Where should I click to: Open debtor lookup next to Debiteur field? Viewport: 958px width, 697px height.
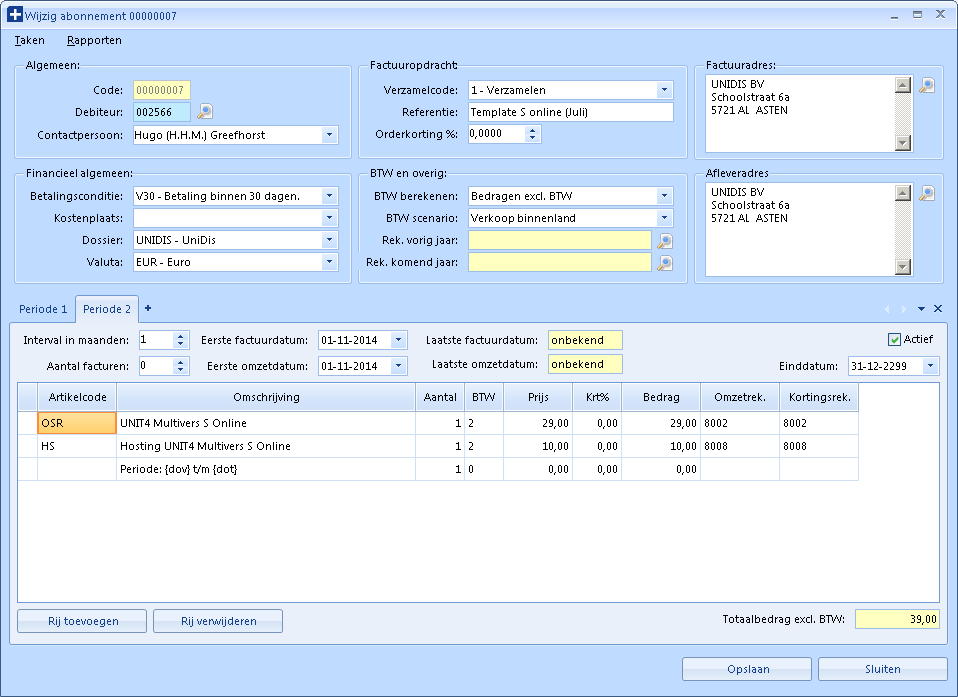pos(205,111)
